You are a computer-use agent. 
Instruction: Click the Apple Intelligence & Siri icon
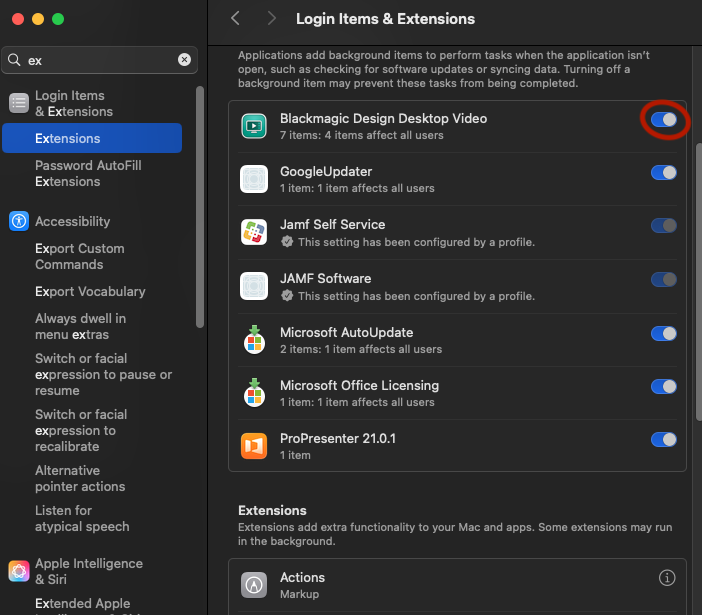19,571
